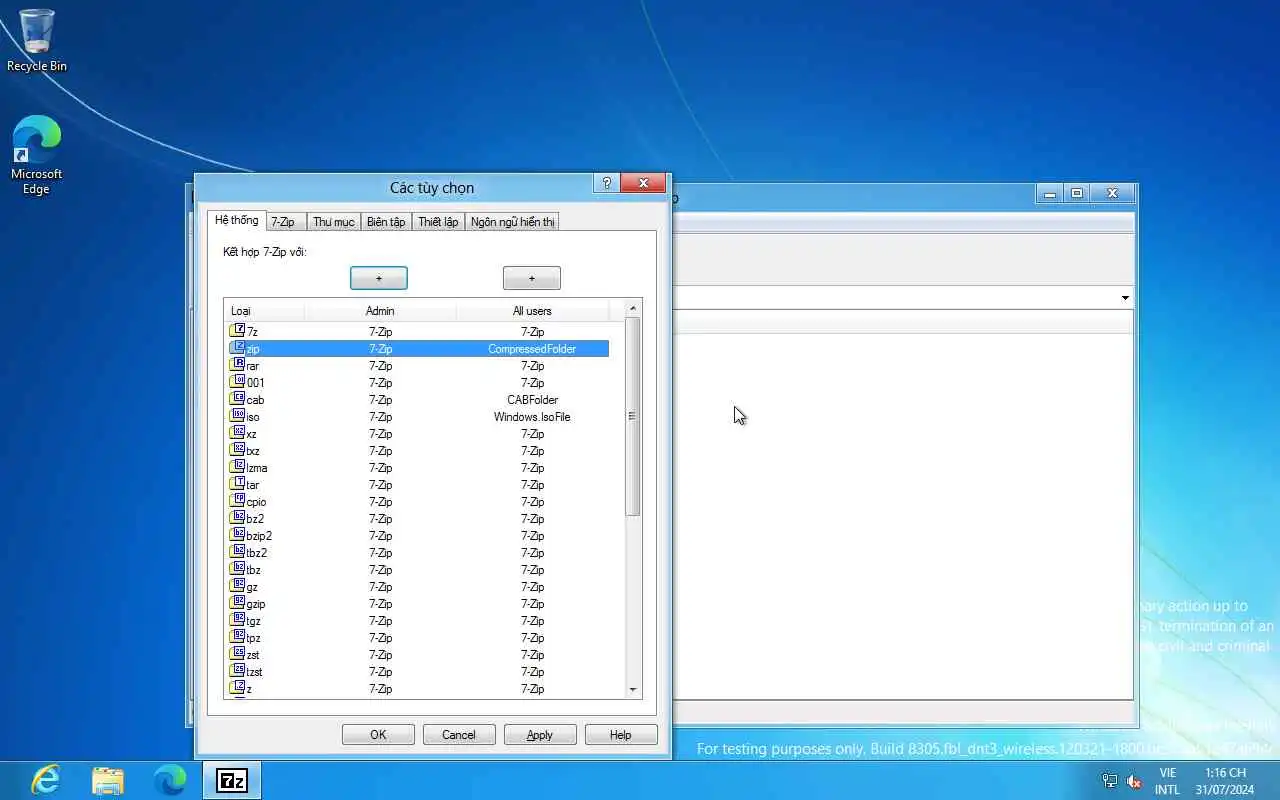Open the Ngôn ngữ hiển thị tab
This screenshot has height=800, width=1280.
coord(512,222)
